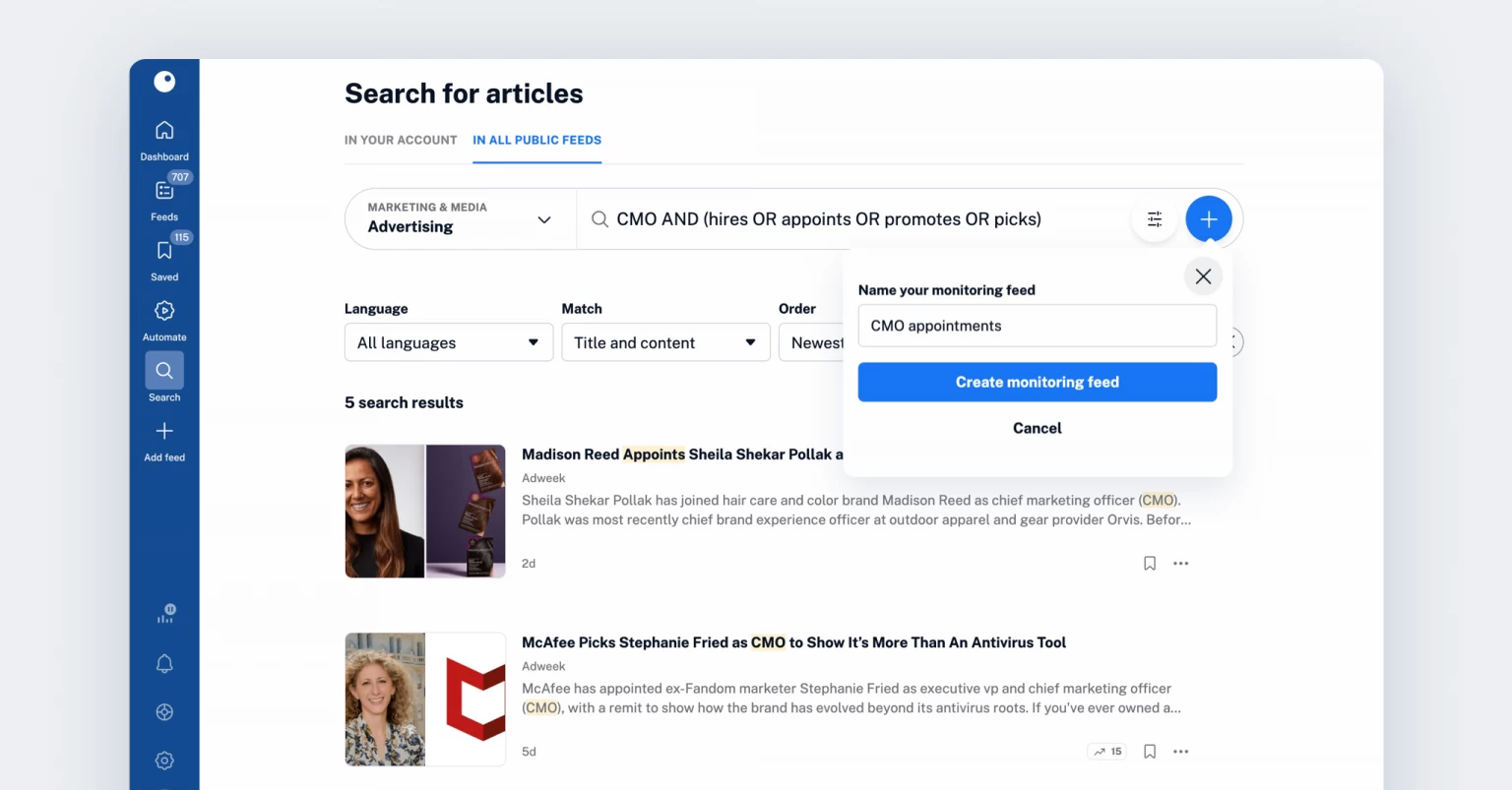Open the help target icon in the sidebar
The height and width of the screenshot is (790, 1512).
click(163, 711)
